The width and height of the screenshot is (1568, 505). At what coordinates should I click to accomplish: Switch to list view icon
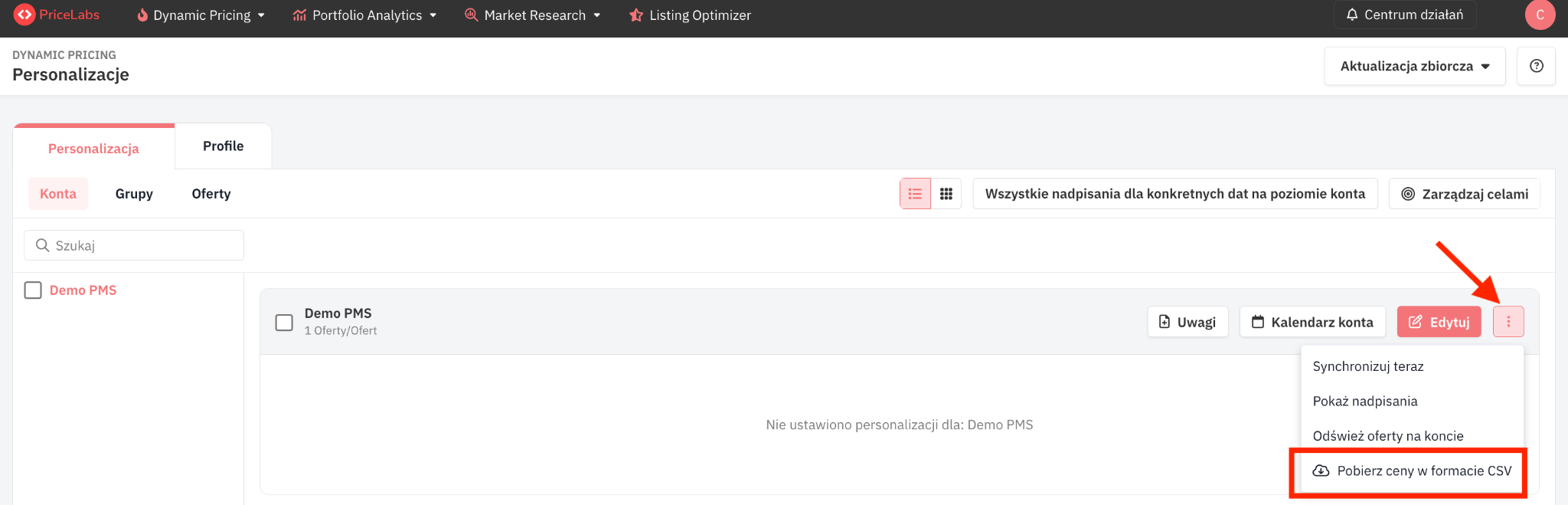point(915,194)
